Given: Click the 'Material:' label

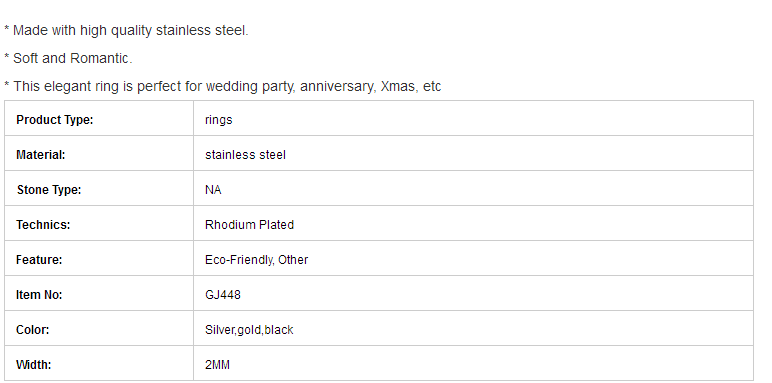Looking at the screenshot, I should pyautogui.click(x=40, y=155).
